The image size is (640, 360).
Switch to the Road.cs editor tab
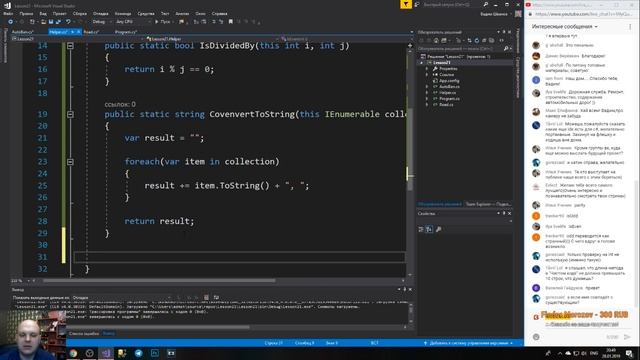coord(91,32)
